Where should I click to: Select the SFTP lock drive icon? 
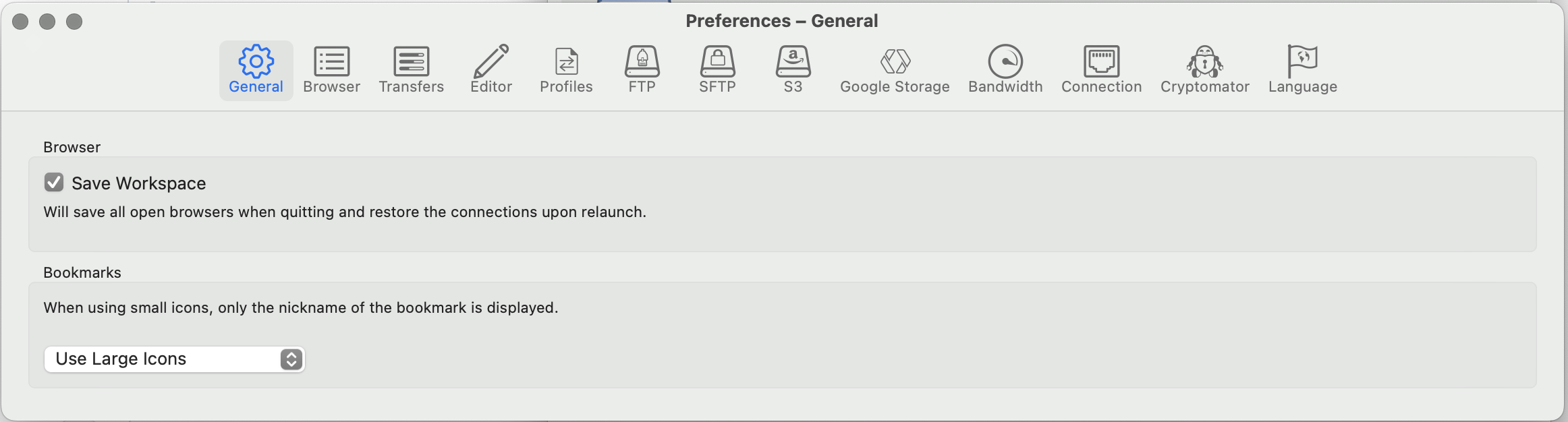tap(717, 62)
